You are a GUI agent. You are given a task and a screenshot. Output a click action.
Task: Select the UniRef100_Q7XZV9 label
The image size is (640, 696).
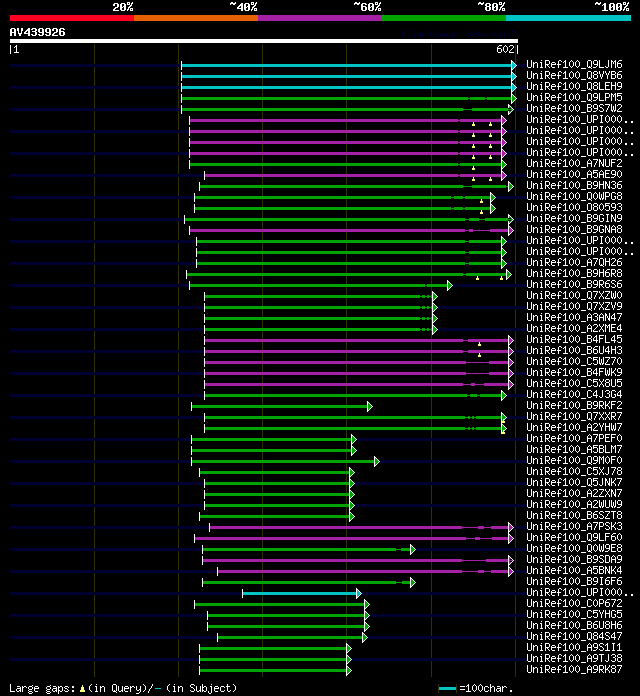click(574, 306)
